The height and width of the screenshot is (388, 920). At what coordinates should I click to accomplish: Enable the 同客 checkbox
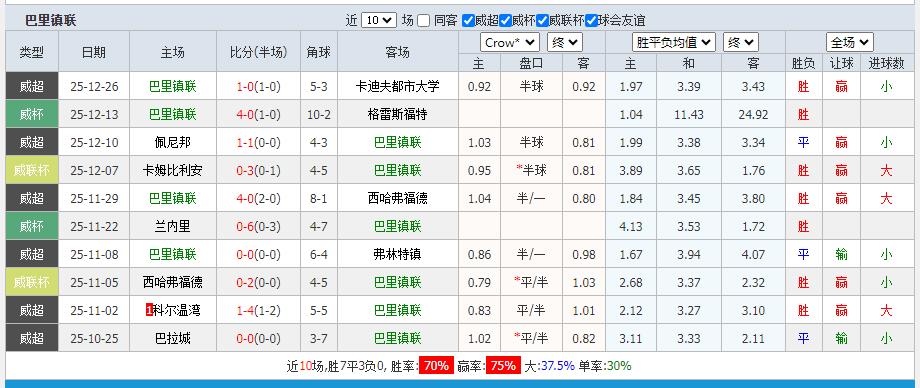coord(424,21)
